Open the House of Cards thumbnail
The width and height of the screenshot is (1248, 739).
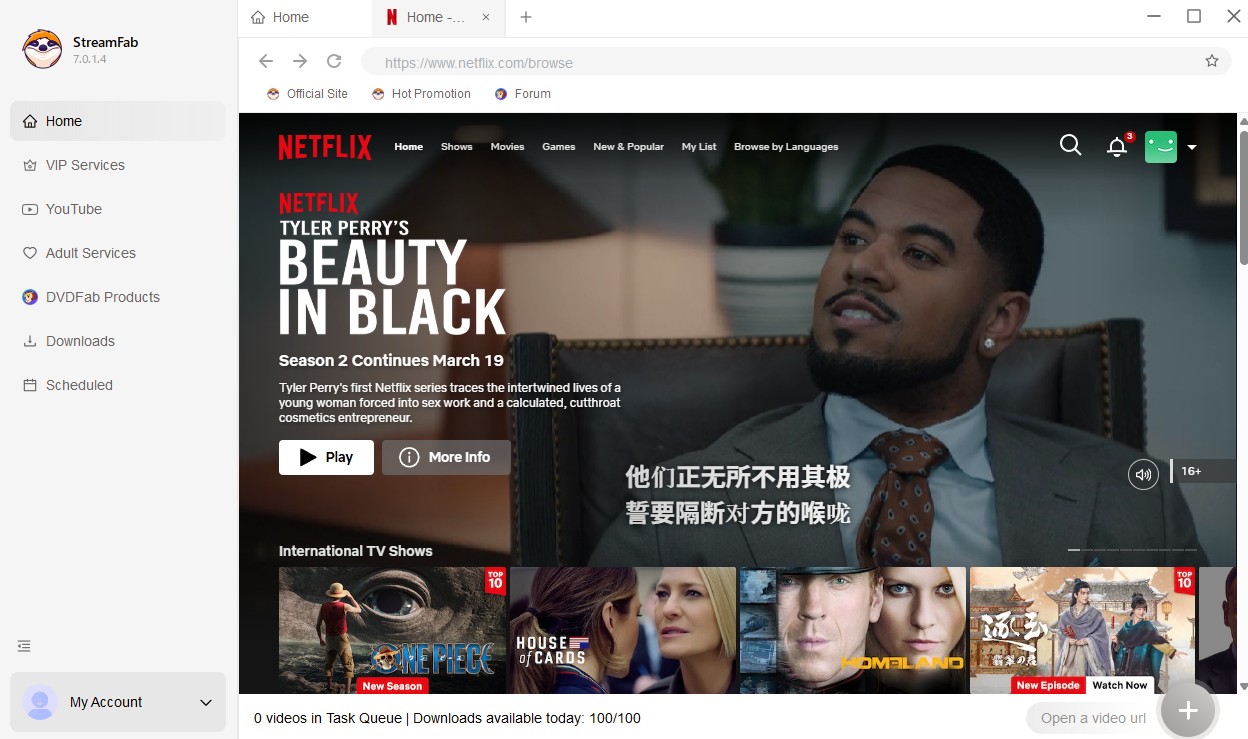pyautogui.click(x=622, y=630)
